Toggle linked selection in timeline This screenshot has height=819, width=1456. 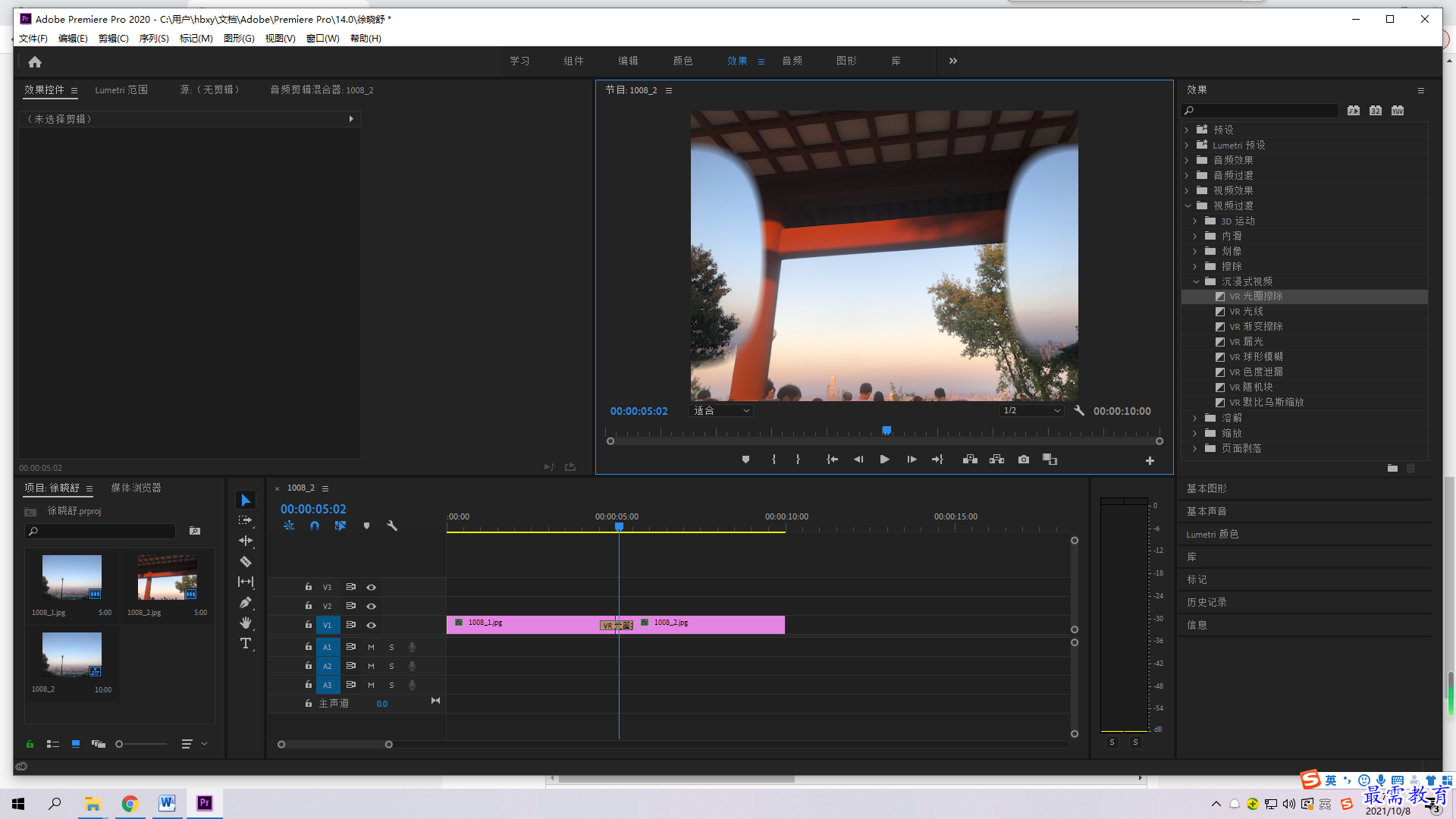340,526
